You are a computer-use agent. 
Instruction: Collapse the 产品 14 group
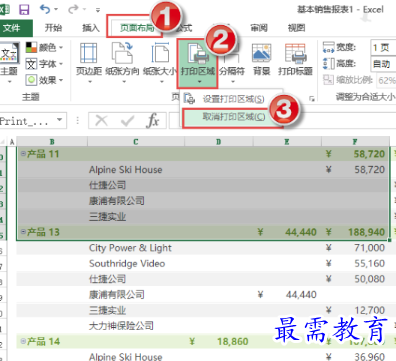click(23, 341)
